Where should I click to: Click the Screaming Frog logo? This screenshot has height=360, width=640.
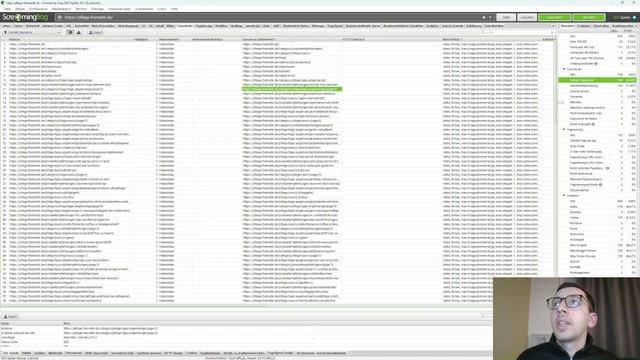(x=25, y=17)
